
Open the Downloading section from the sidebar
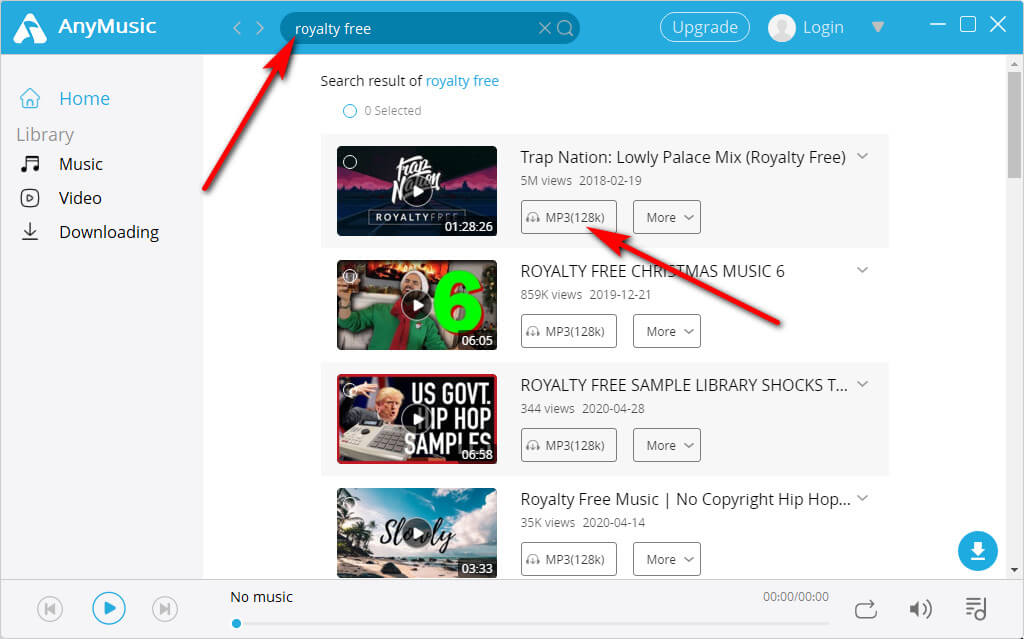coord(109,231)
